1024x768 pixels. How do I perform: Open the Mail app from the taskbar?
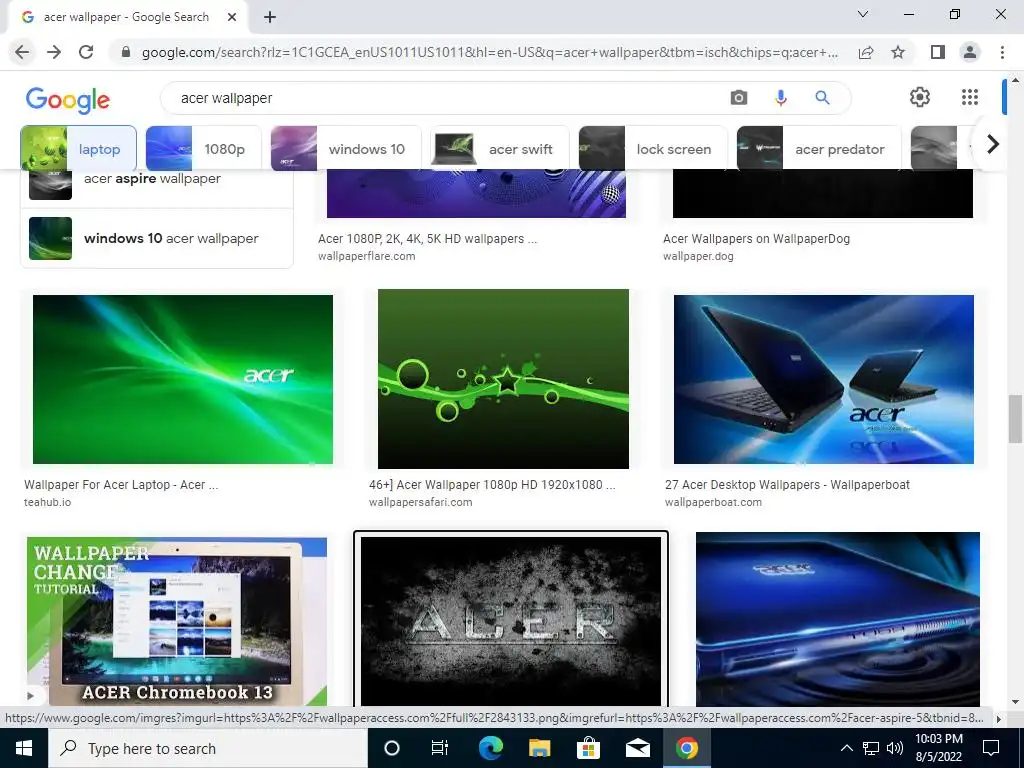pos(637,748)
